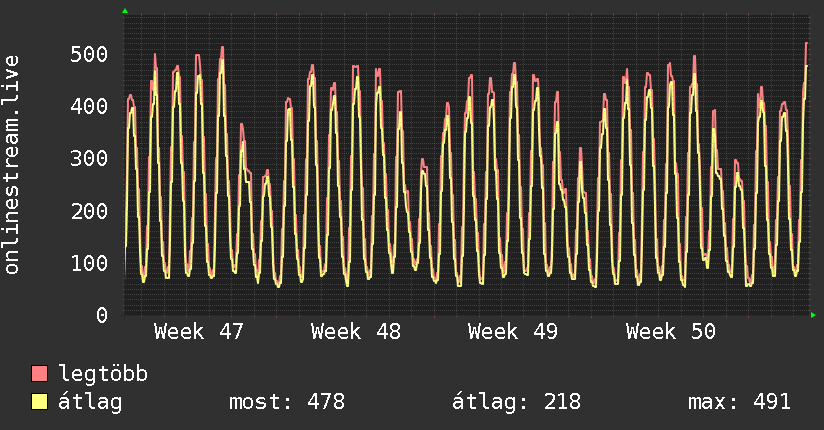Click the 'legtöbb' legend label
Viewport: 824px width, 430px height.
point(103,373)
